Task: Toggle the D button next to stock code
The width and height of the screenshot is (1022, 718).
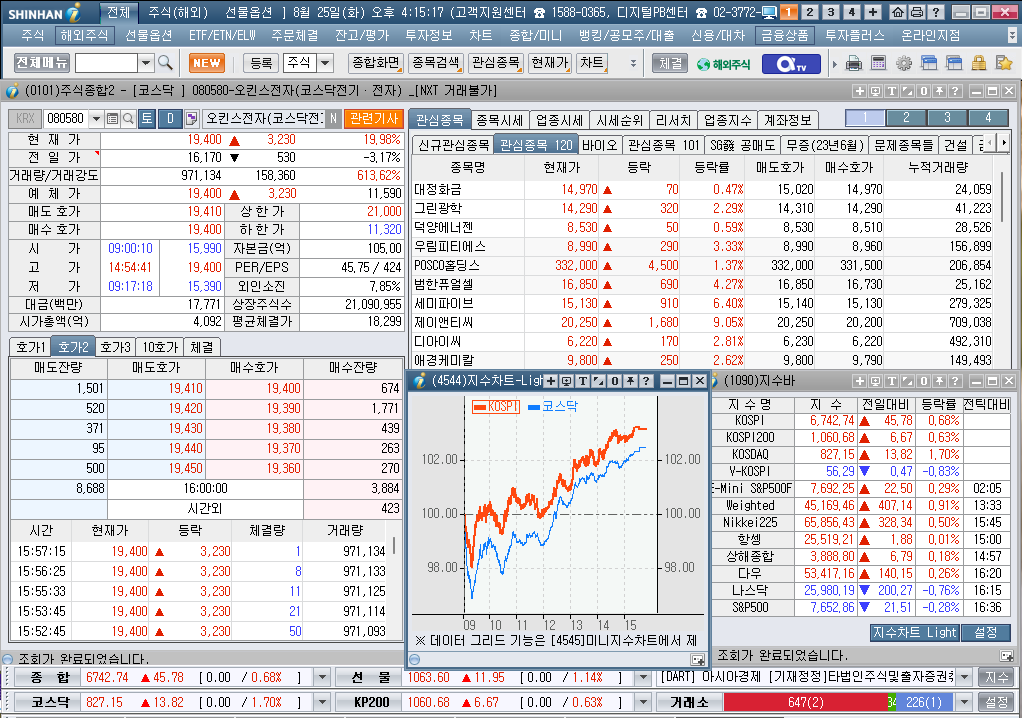Action: 170,118
